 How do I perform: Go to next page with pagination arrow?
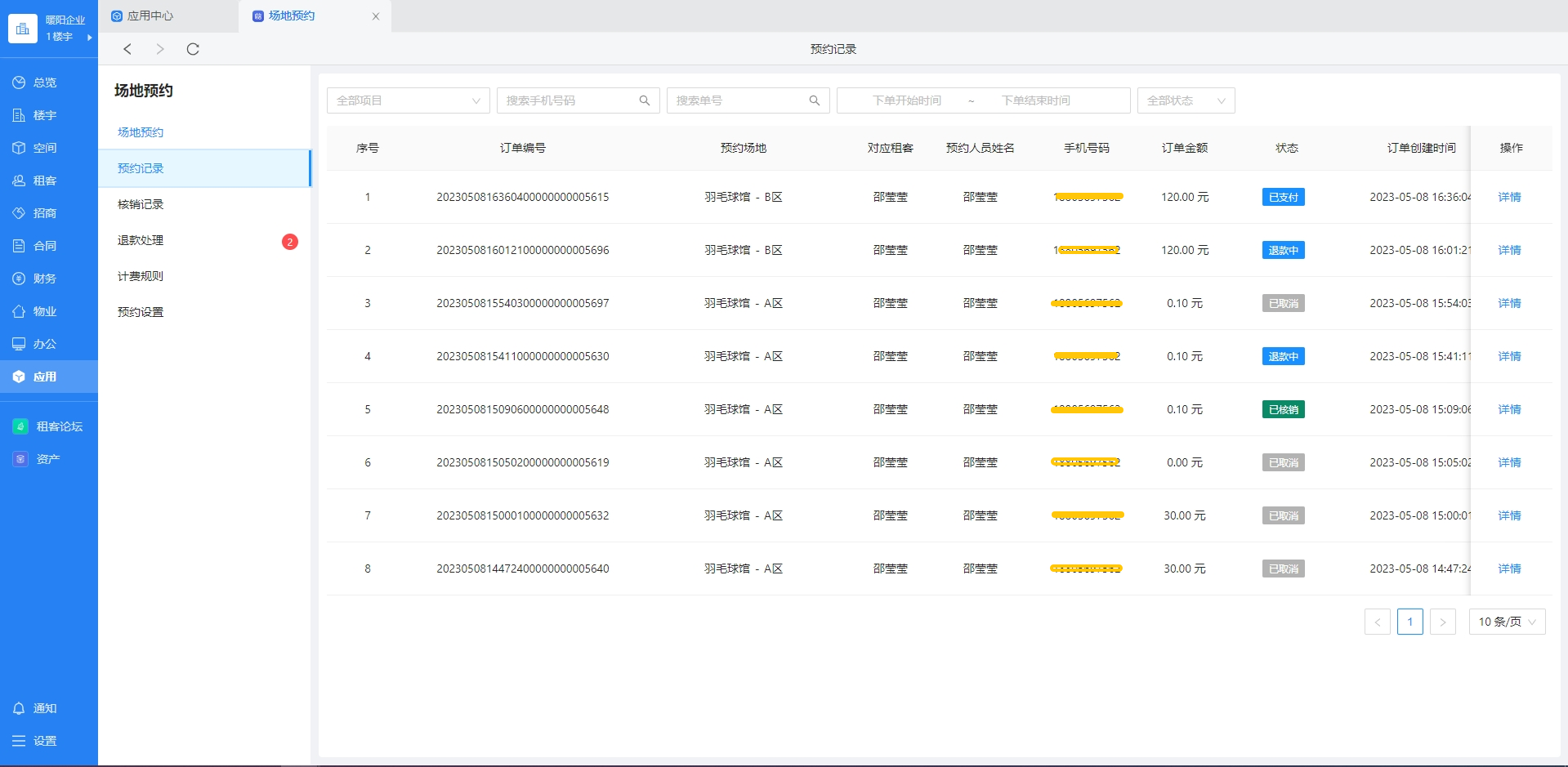click(x=1443, y=622)
